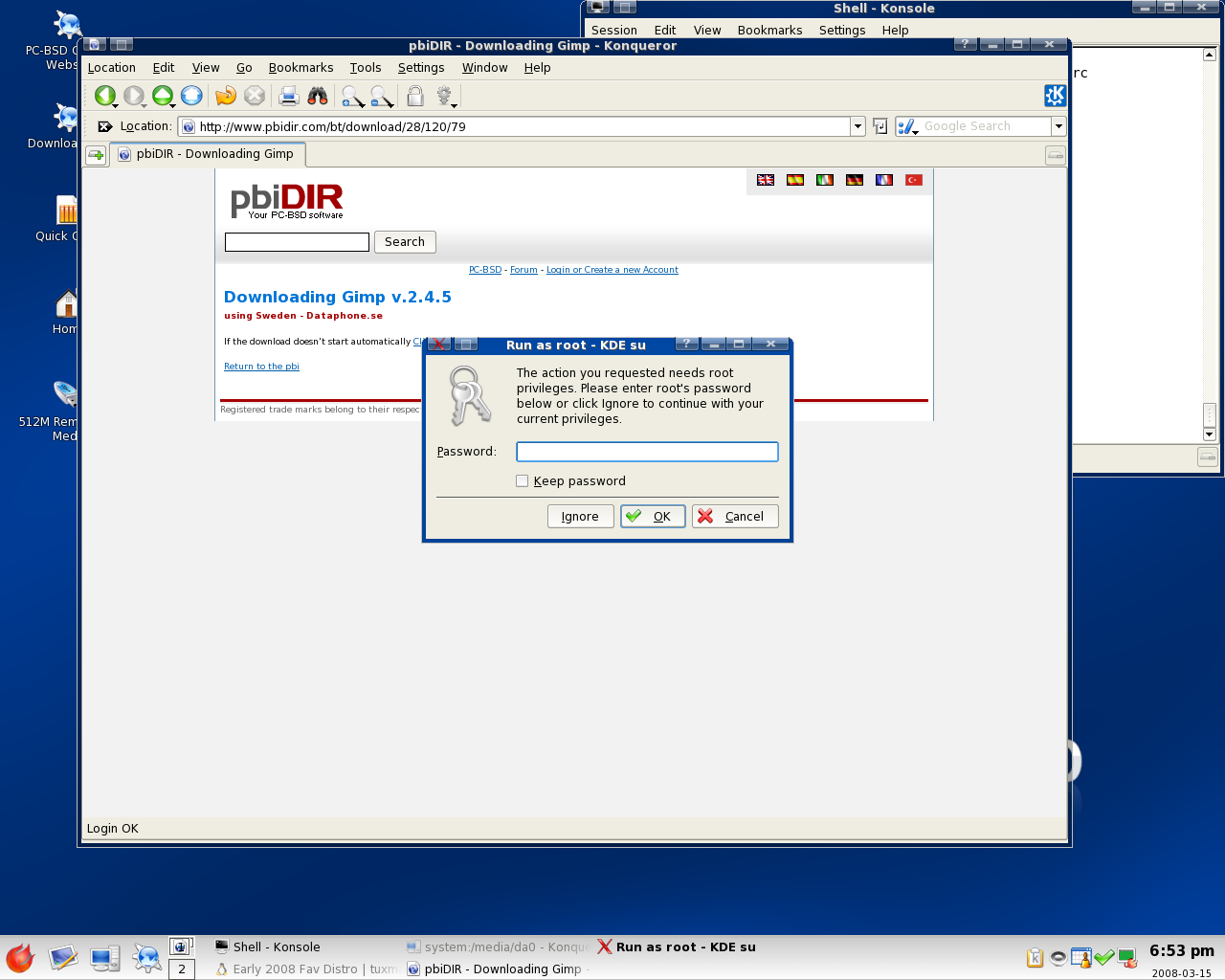
Task: Click the taskbar clock showing 6:53 pm
Action: (x=1182, y=951)
